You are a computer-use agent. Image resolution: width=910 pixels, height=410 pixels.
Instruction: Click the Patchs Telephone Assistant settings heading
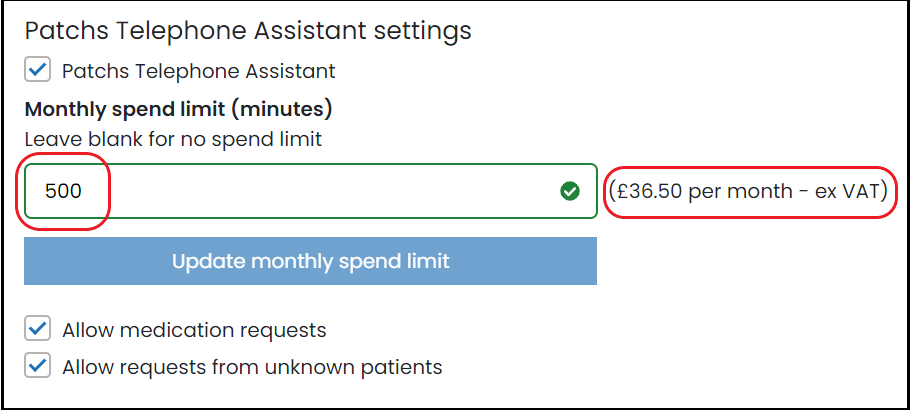pos(248,31)
